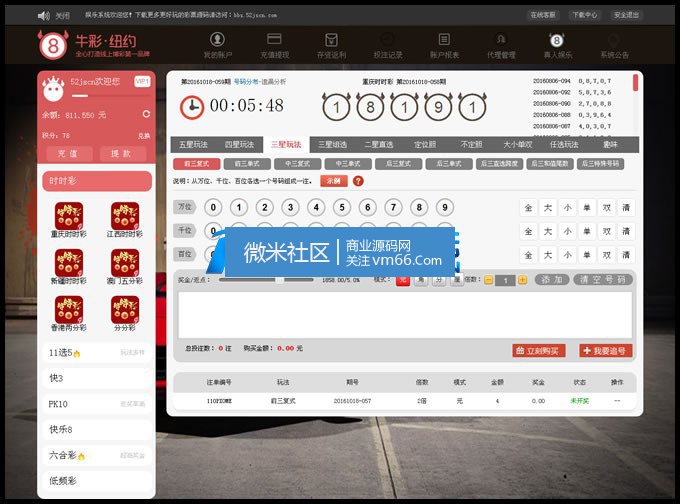Screen dimensions: 680x504
Task: Decrease the 倍数 multiplier with minus
Action: 489,280
